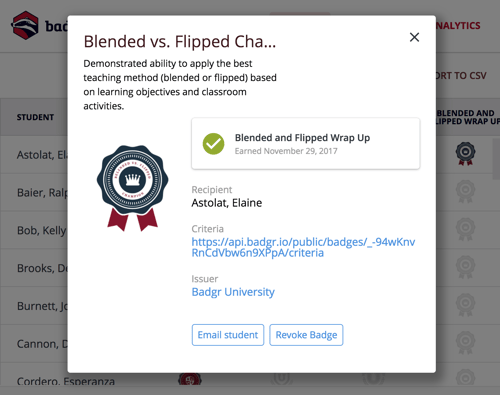Click the Badgr logo in the header
The width and height of the screenshot is (500, 395).
pos(25,25)
